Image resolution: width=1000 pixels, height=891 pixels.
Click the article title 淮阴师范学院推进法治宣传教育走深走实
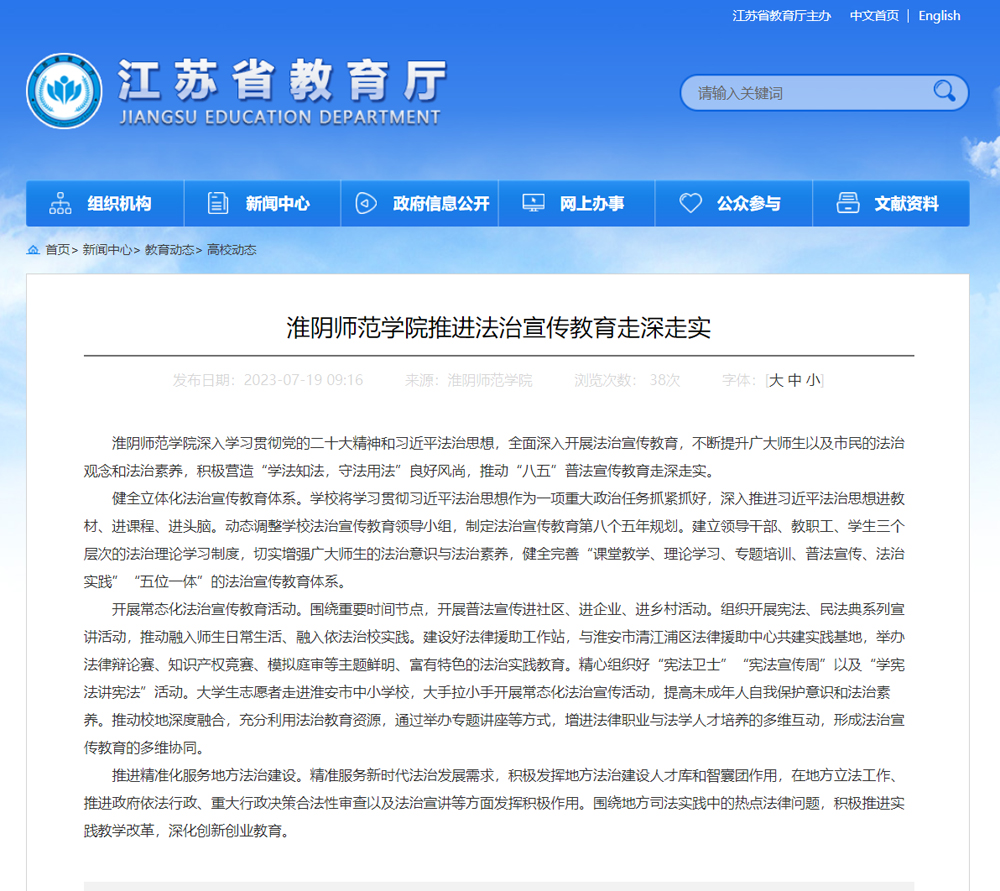[499, 328]
